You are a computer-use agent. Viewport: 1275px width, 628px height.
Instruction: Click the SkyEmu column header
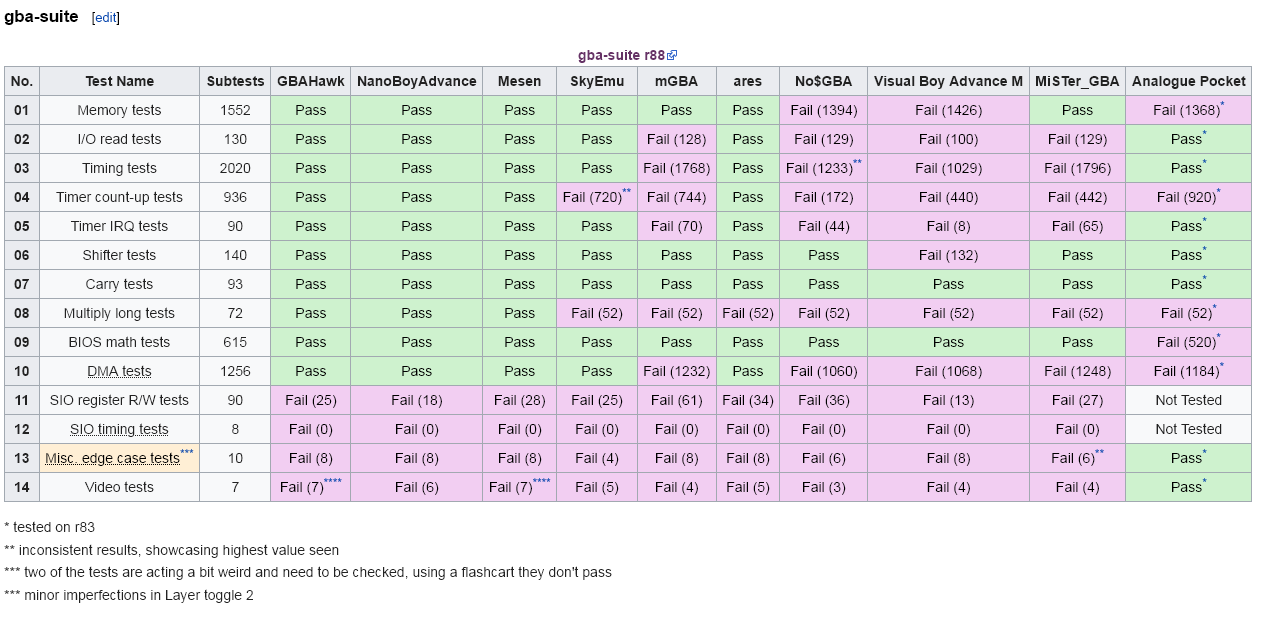(x=597, y=81)
